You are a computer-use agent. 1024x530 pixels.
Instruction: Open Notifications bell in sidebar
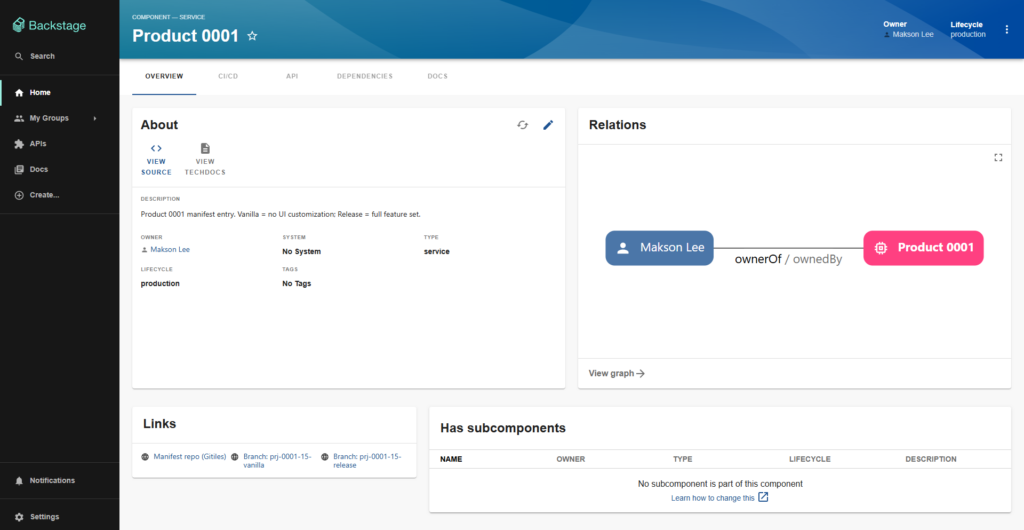19,481
